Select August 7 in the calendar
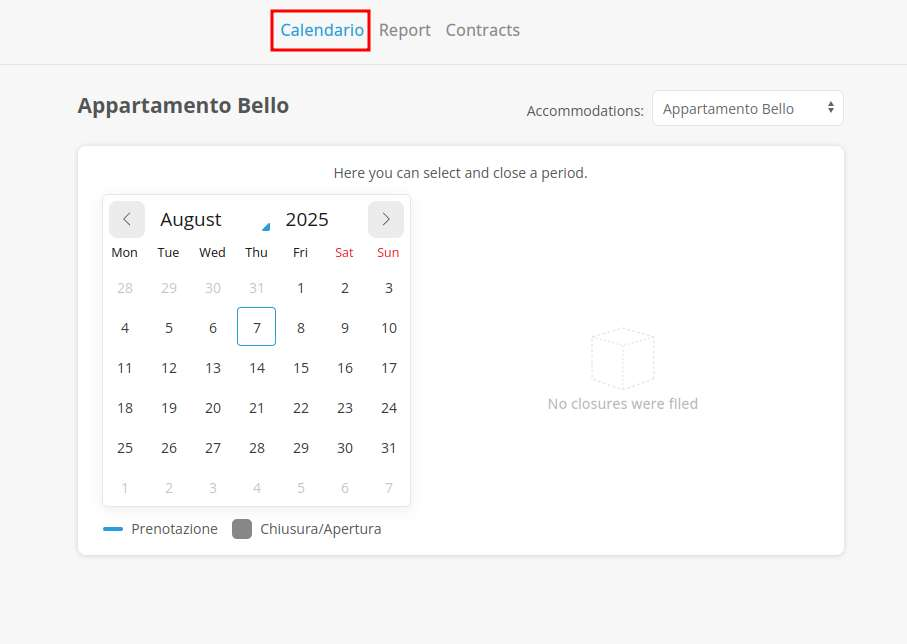This screenshot has width=907, height=644. (x=257, y=327)
